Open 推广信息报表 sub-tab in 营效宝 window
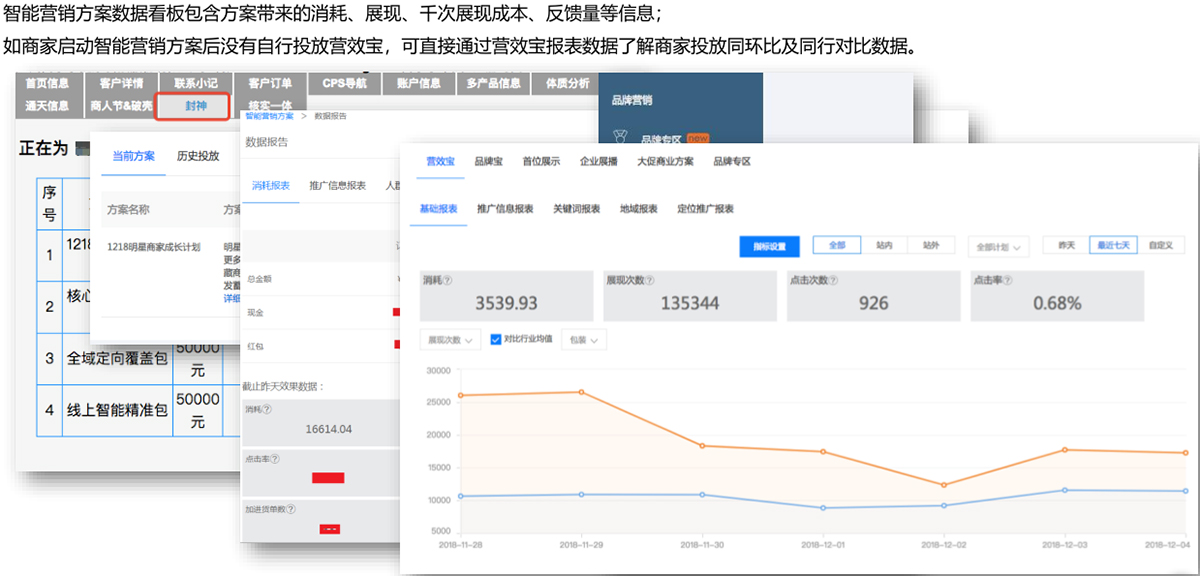The image size is (1200, 576). tap(506, 209)
